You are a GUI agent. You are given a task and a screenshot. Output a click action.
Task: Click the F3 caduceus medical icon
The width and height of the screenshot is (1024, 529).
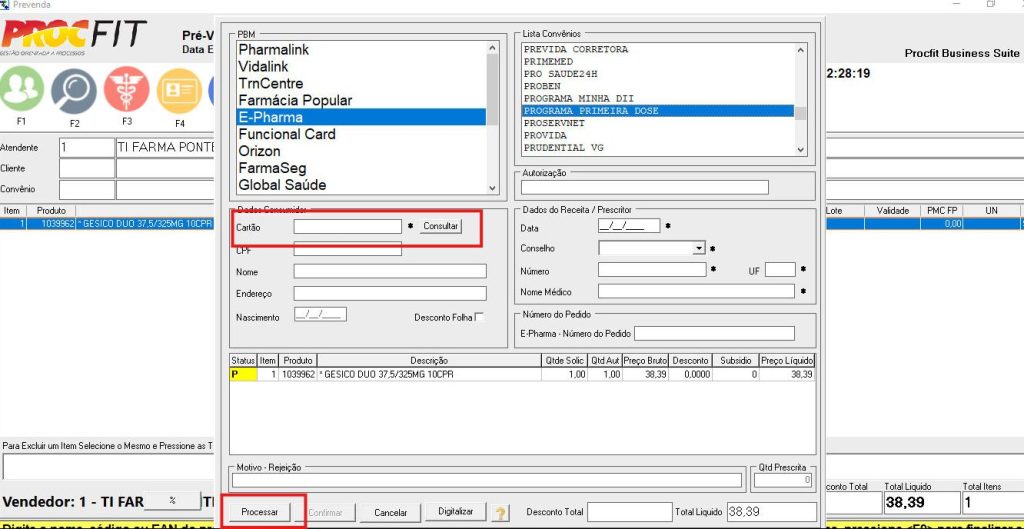pyautogui.click(x=127, y=89)
